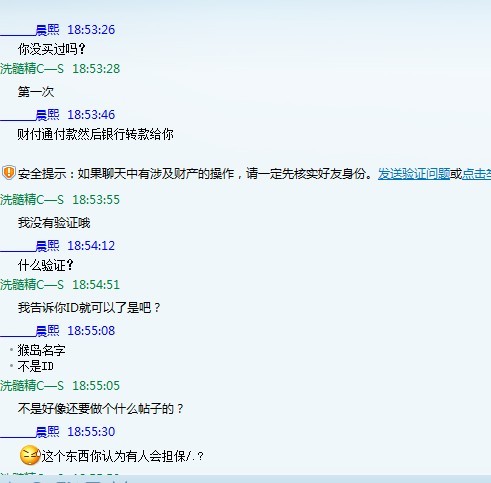Image resolution: width=491 pixels, height=483 pixels.
Task: Select 洗髓精C—S name at 18:53:28
Action: (x=32, y=69)
